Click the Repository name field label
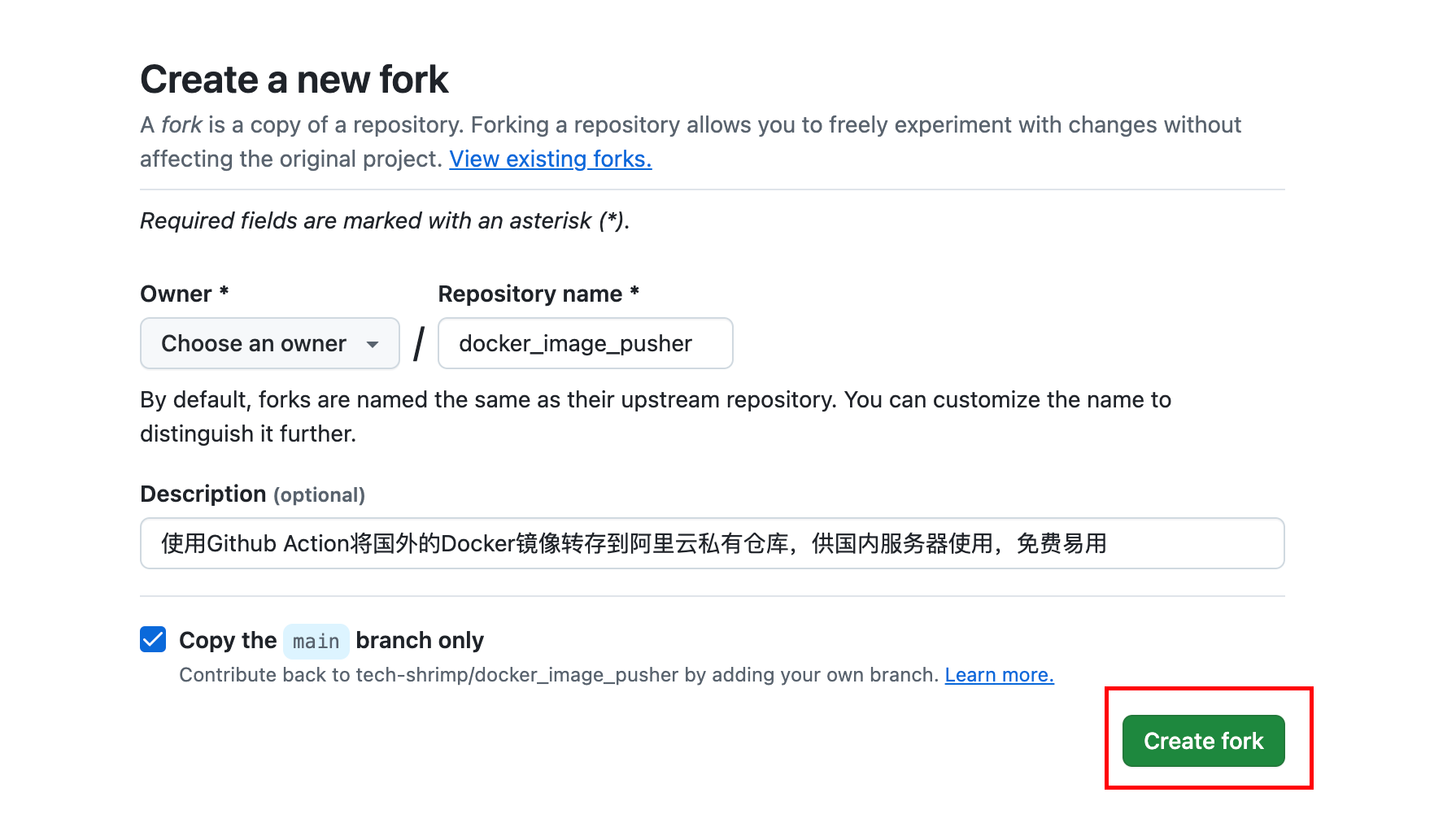Image resolution: width=1456 pixels, height=823 pixels. point(538,294)
